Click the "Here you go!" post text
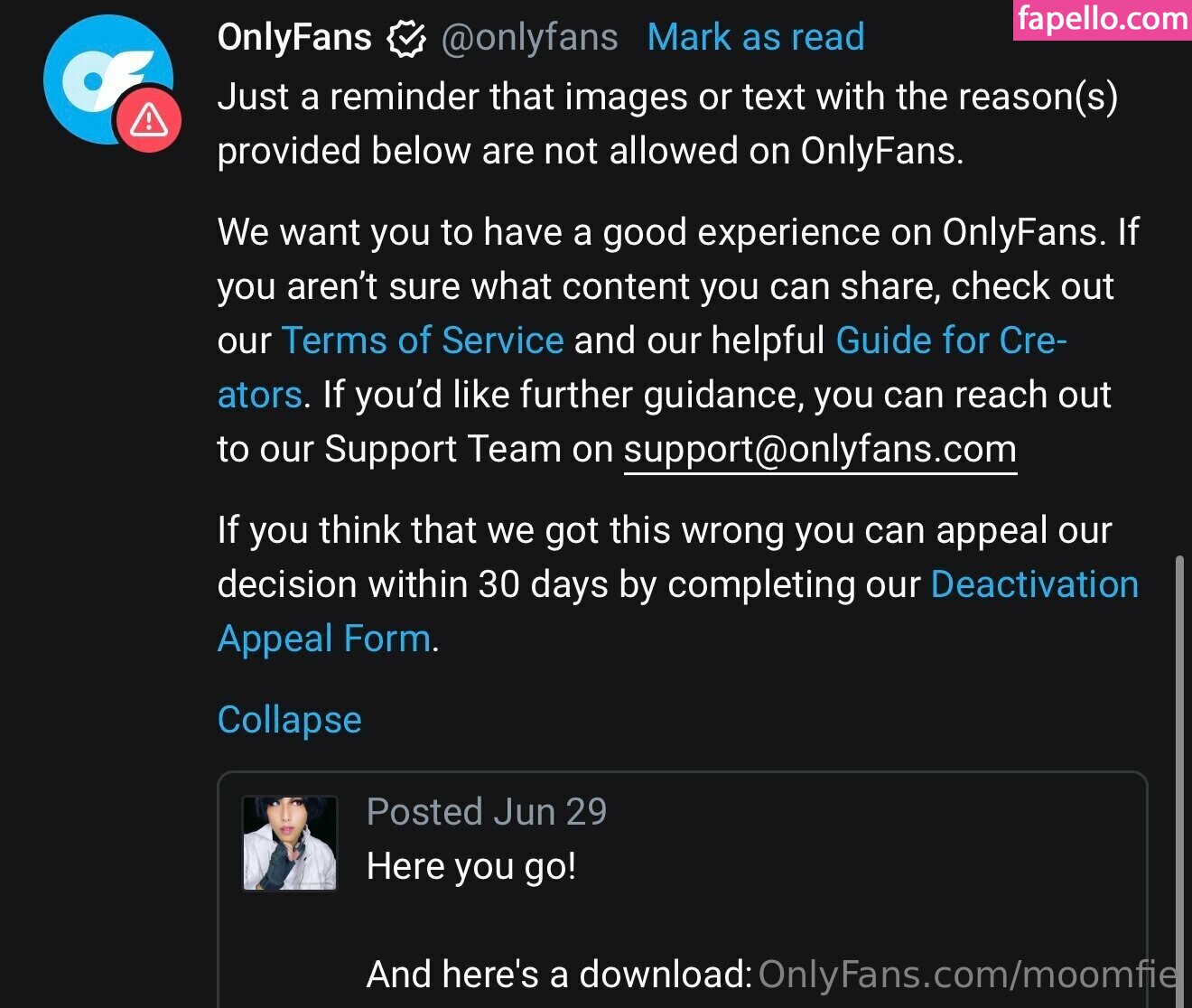Image resolution: width=1192 pixels, height=1008 pixels. pyautogui.click(x=471, y=866)
